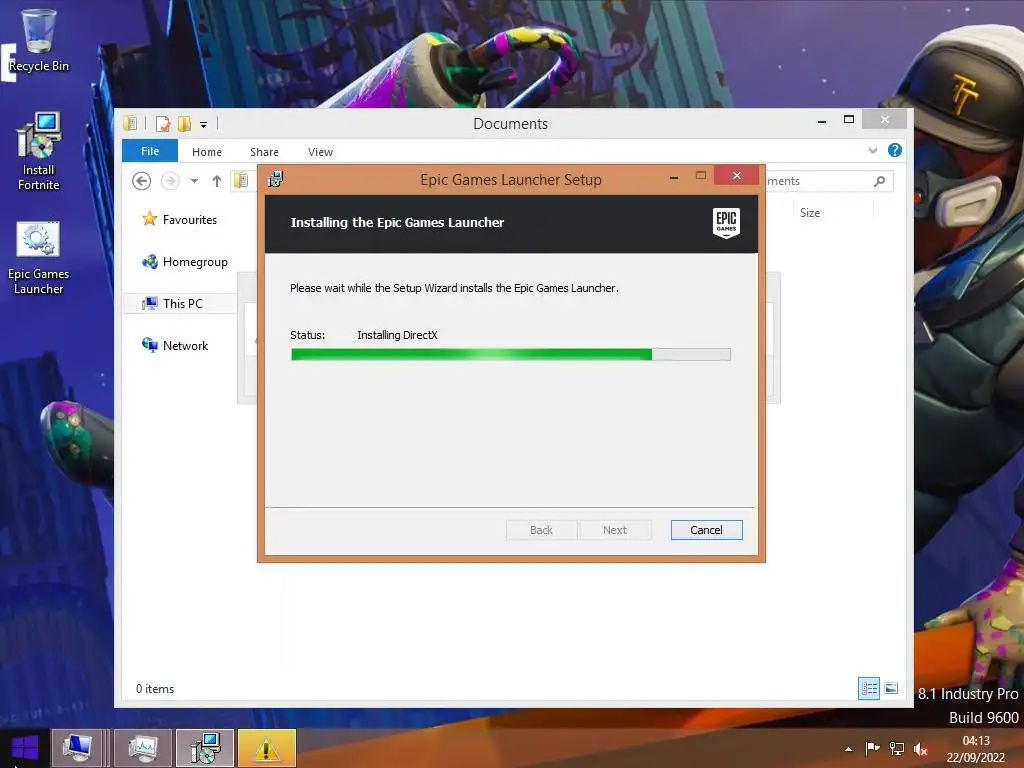Image resolution: width=1024 pixels, height=768 pixels.
Task: Open recent locations dropdown arrow in Explorer
Action: click(195, 181)
